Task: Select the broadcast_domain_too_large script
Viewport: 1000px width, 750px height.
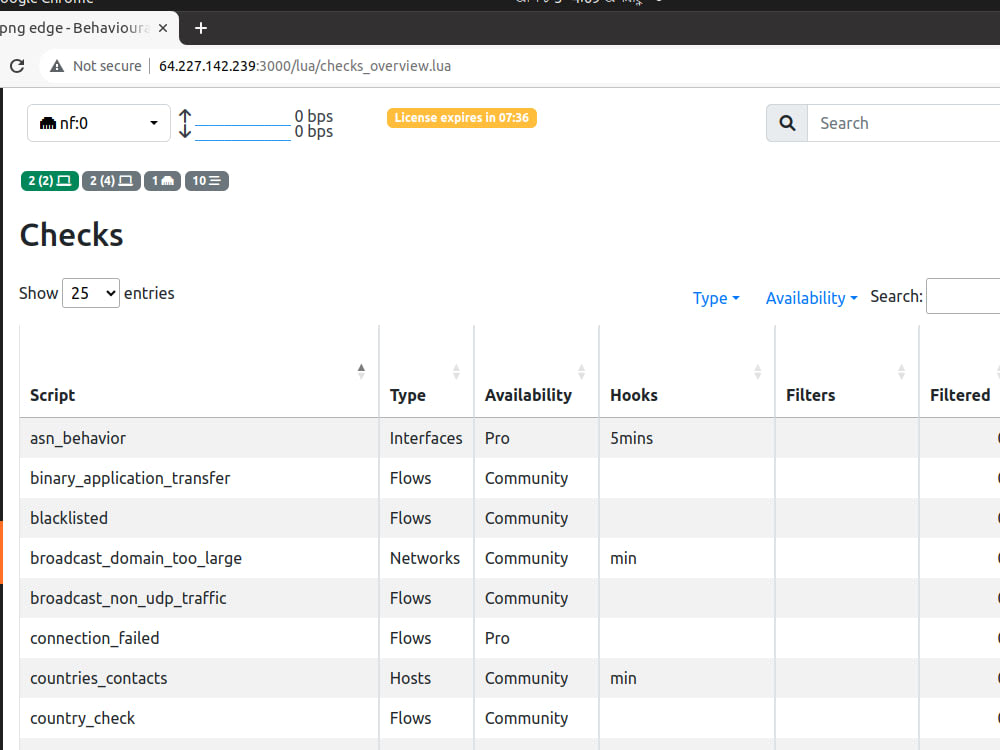Action: pyautogui.click(x=136, y=558)
